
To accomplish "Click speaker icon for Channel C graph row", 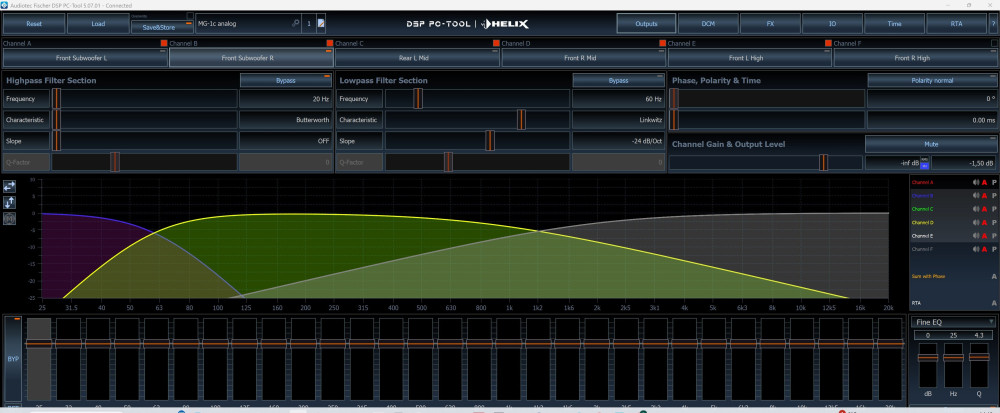I will (976, 209).
